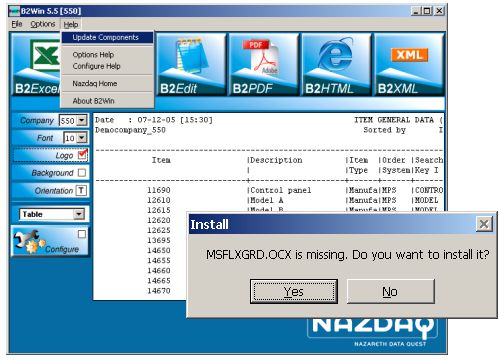
Task: Click the Logo label
Action: 64,155
